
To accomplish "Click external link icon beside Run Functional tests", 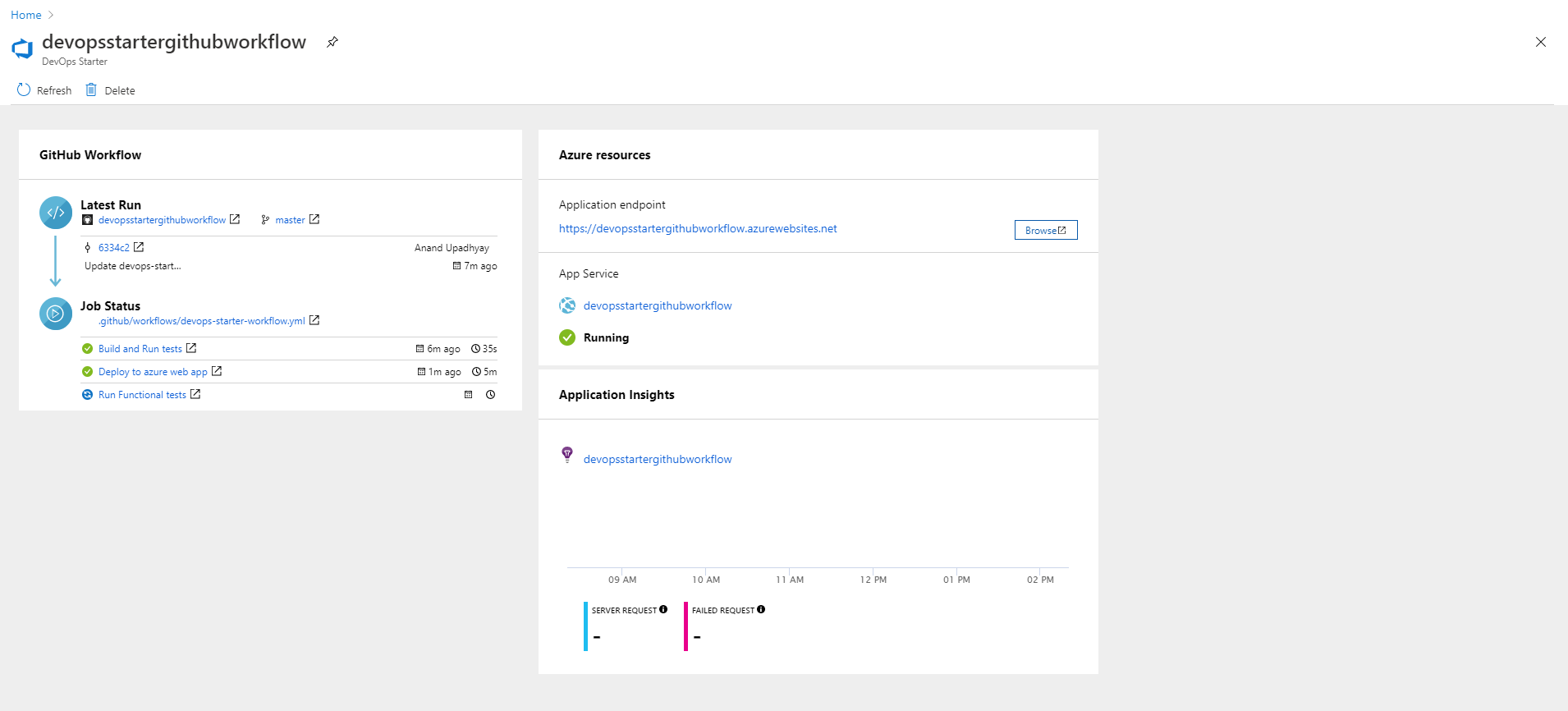I will (195, 394).
